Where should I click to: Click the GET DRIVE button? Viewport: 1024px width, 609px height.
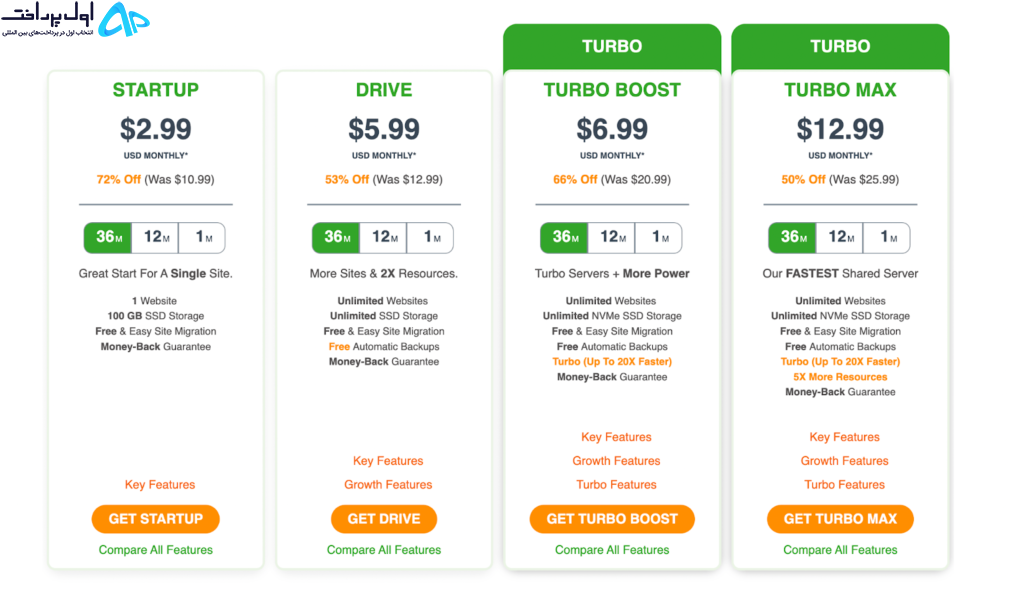tap(384, 519)
